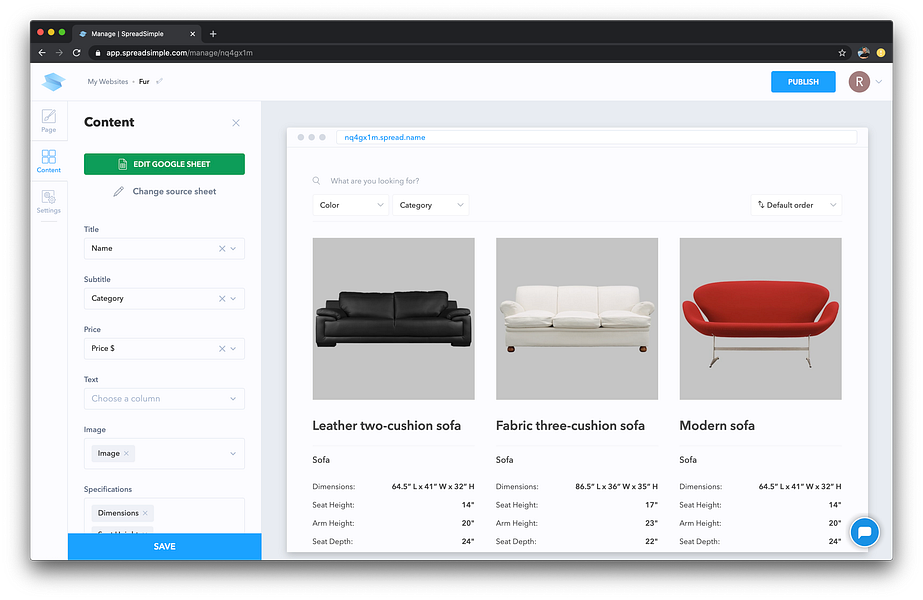This screenshot has width=923, height=600.
Task: Click the SAVE button
Action: (x=164, y=546)
